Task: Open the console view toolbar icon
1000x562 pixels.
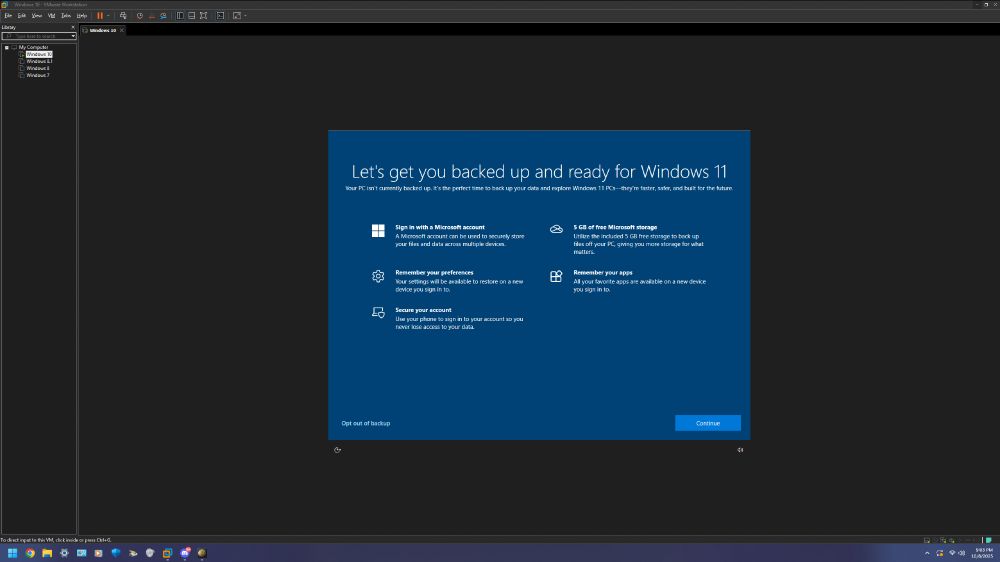Action: click(x=220, y=15)
